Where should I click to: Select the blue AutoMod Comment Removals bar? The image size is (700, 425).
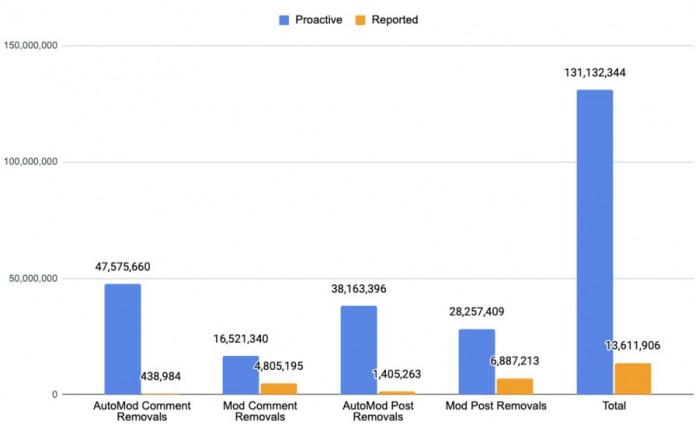pyautogui.click(x=122, y=339)
